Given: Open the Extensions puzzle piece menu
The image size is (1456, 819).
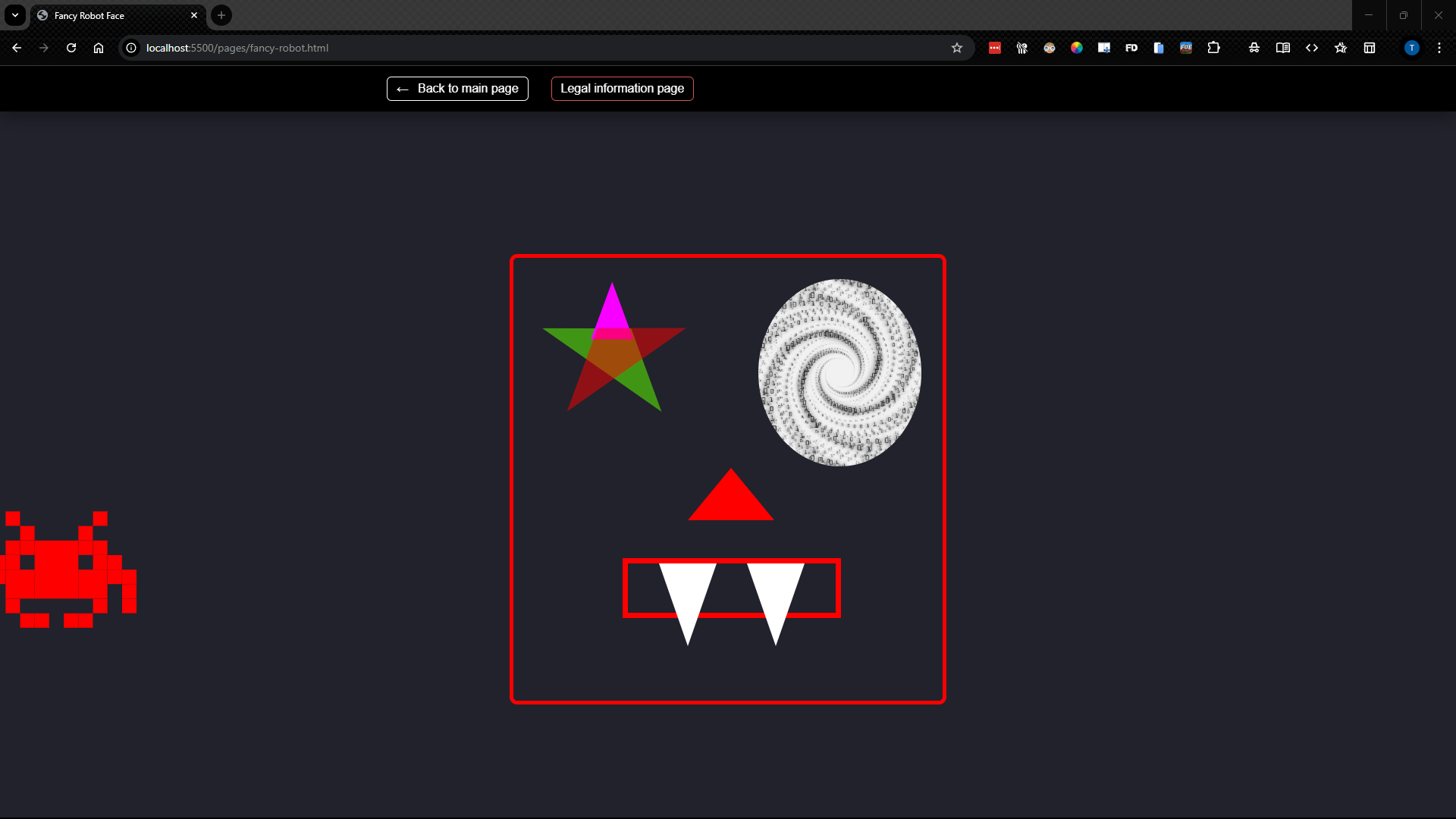Looking at the screenshot, I should coord(1213,48).
